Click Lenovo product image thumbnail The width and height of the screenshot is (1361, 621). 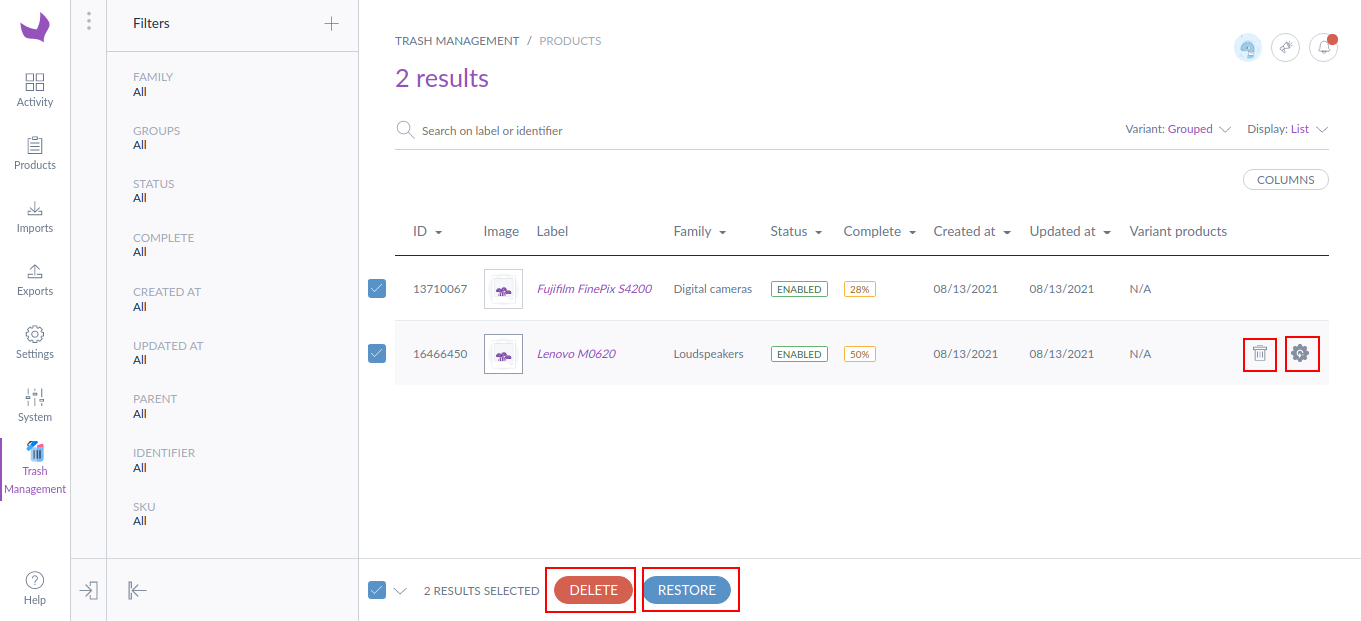(x=503, y=354)
